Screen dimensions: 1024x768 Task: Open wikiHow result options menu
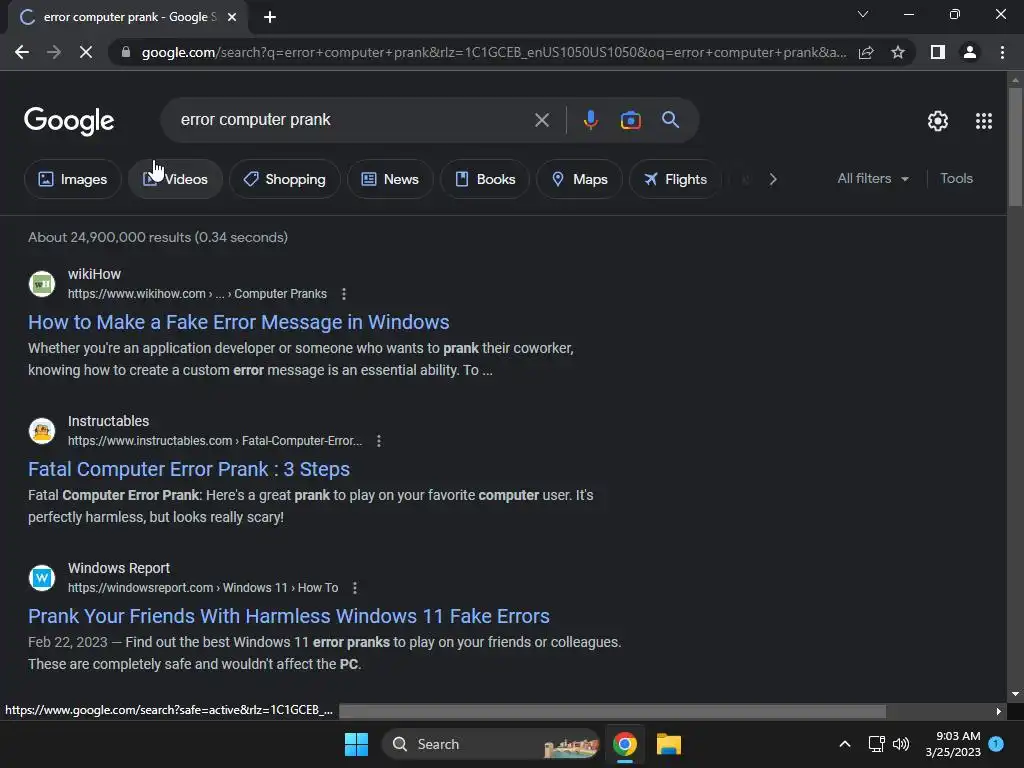tap(344, 294)
